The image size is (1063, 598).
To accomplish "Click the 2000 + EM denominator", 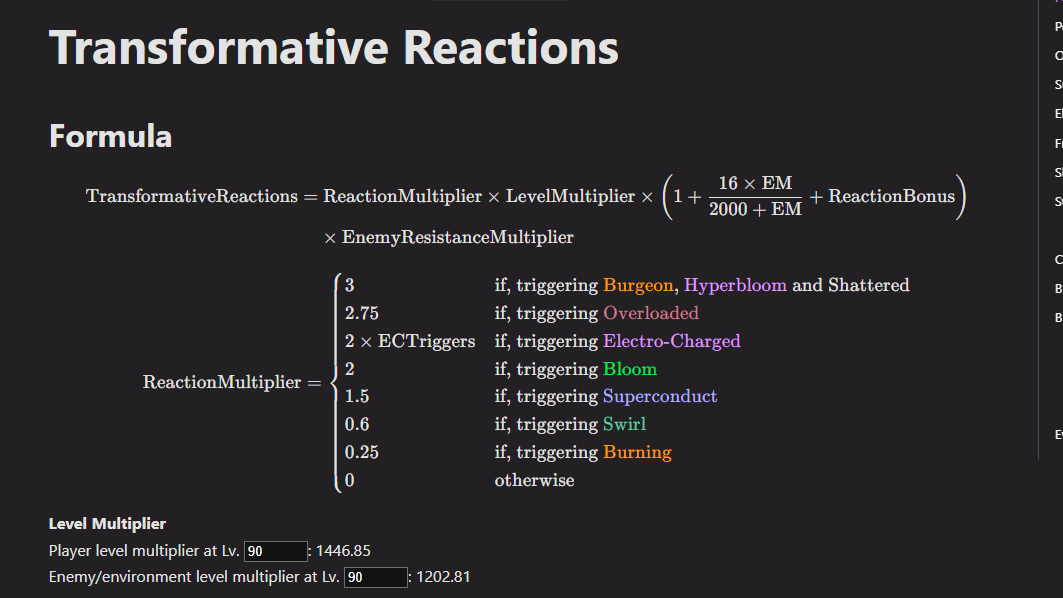I will pos(755,209).
